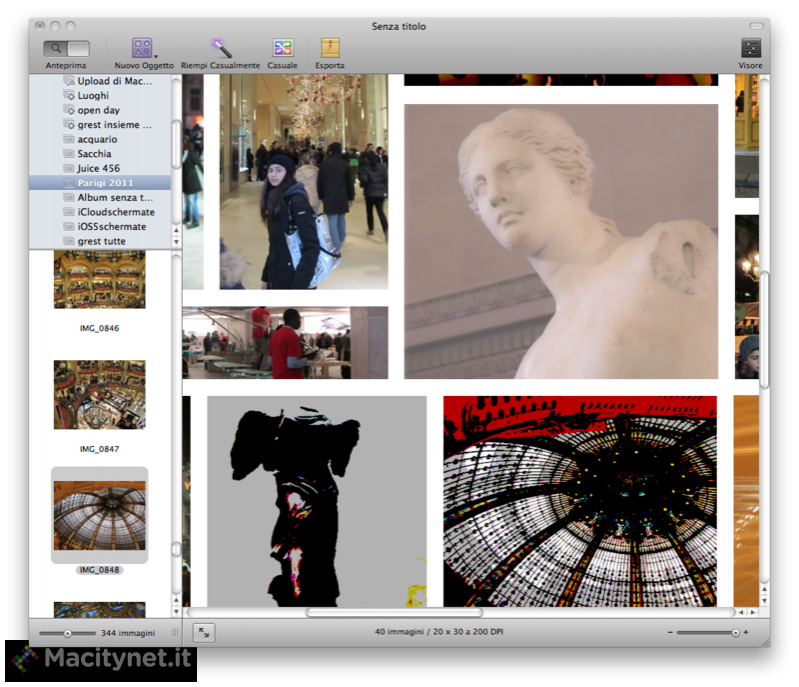Screen dimensions: 799x687
Task: Click the thumbnail panel scrollbar
Action: click(176, 549)
